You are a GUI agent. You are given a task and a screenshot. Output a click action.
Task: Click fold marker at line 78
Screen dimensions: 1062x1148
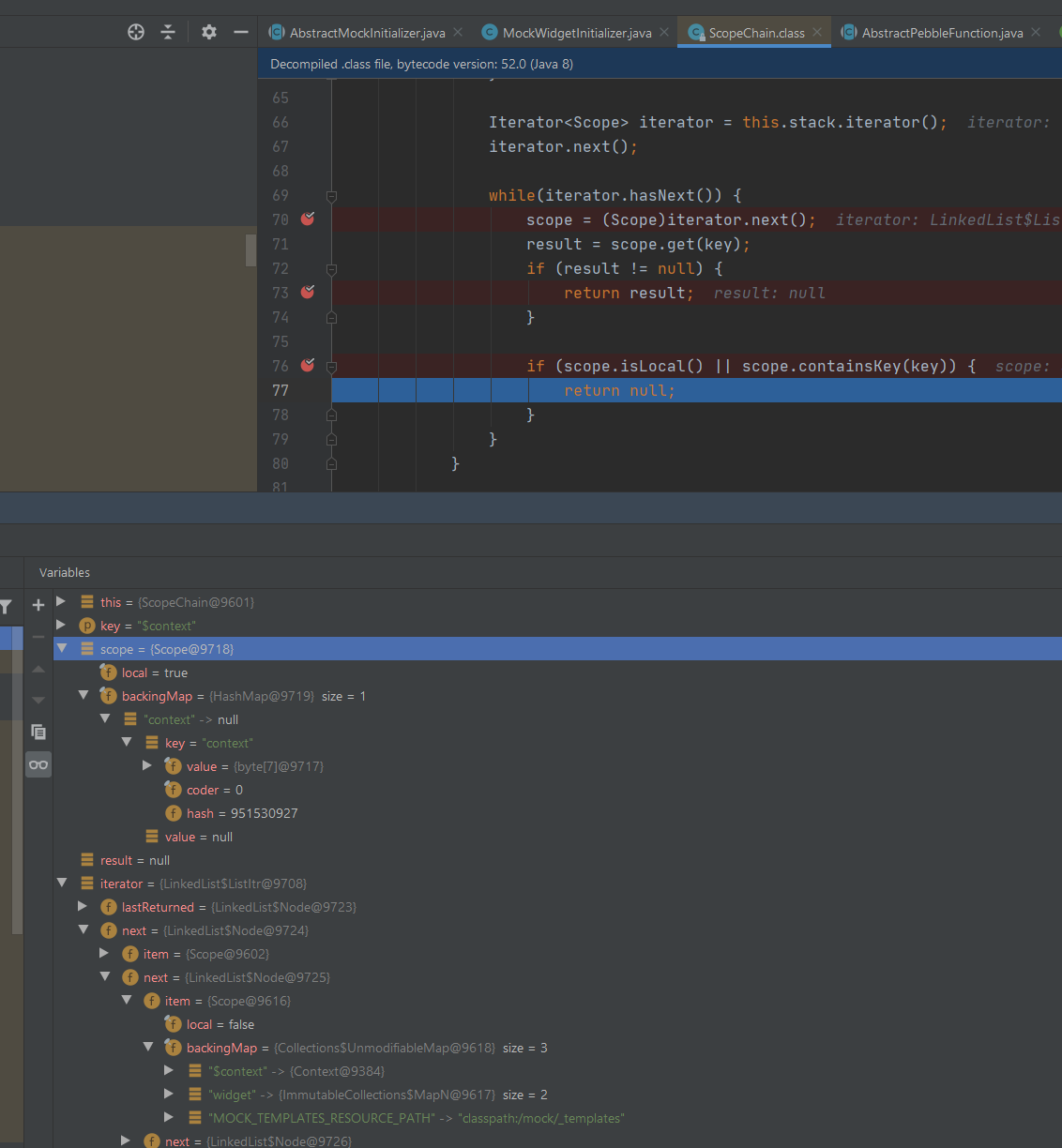[x=331, y=415]
